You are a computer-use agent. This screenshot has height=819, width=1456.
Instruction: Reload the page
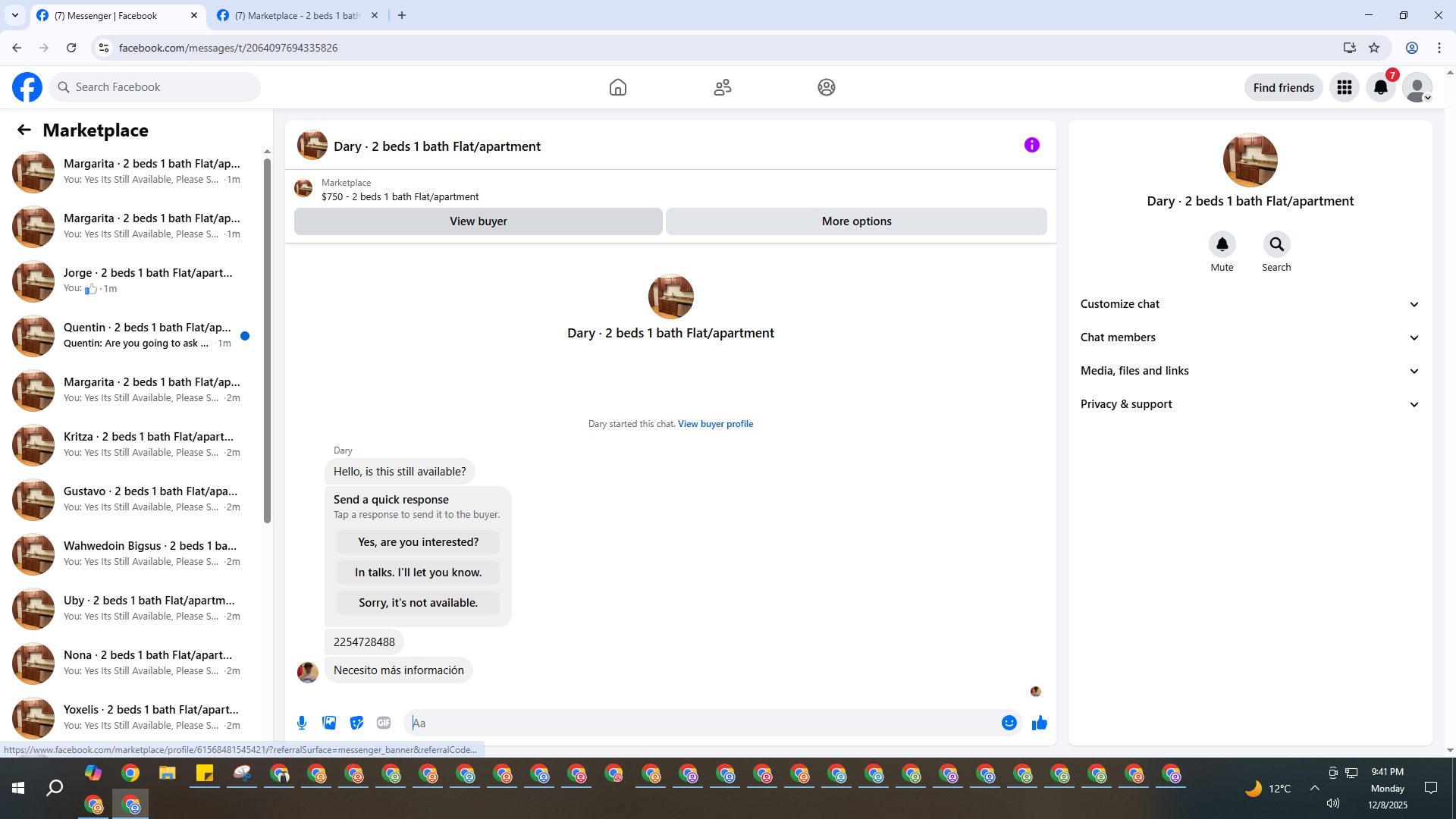point(71,48)
